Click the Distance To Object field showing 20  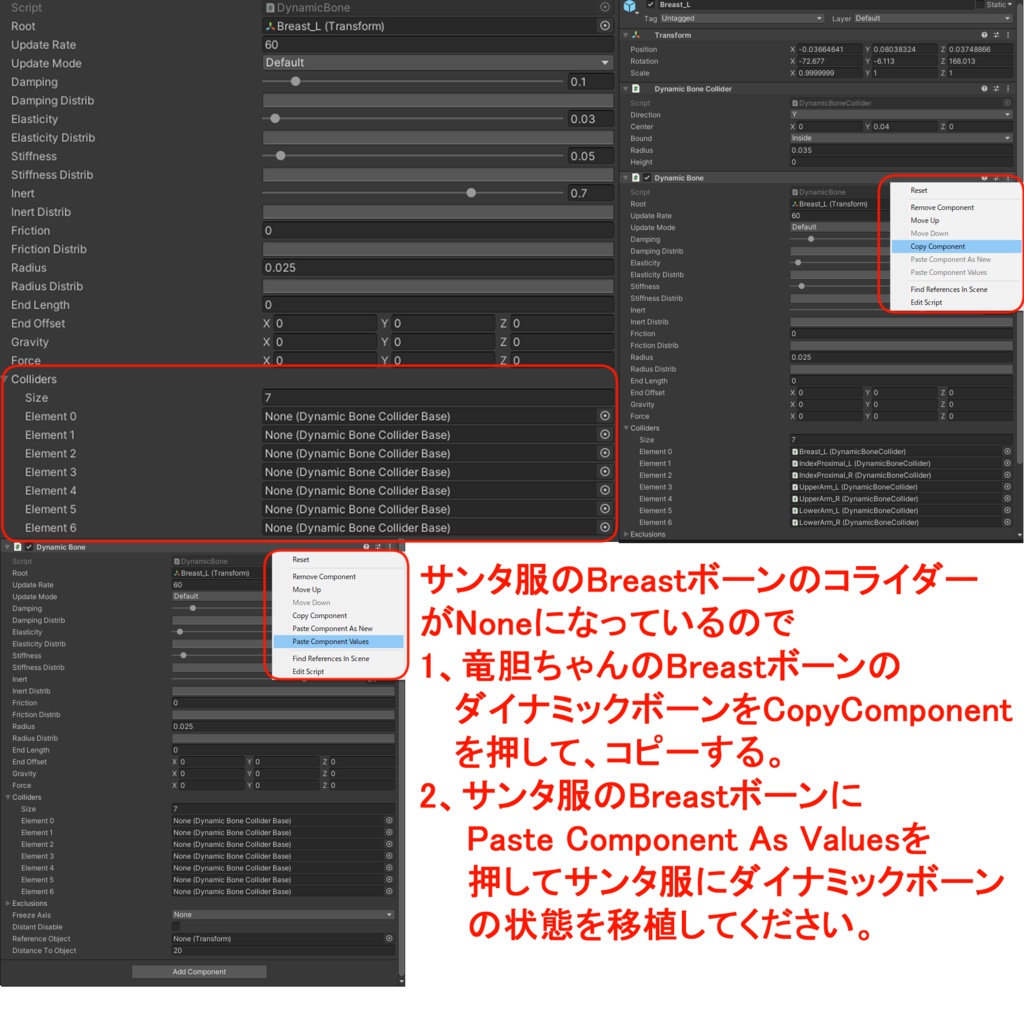[283, 950]
